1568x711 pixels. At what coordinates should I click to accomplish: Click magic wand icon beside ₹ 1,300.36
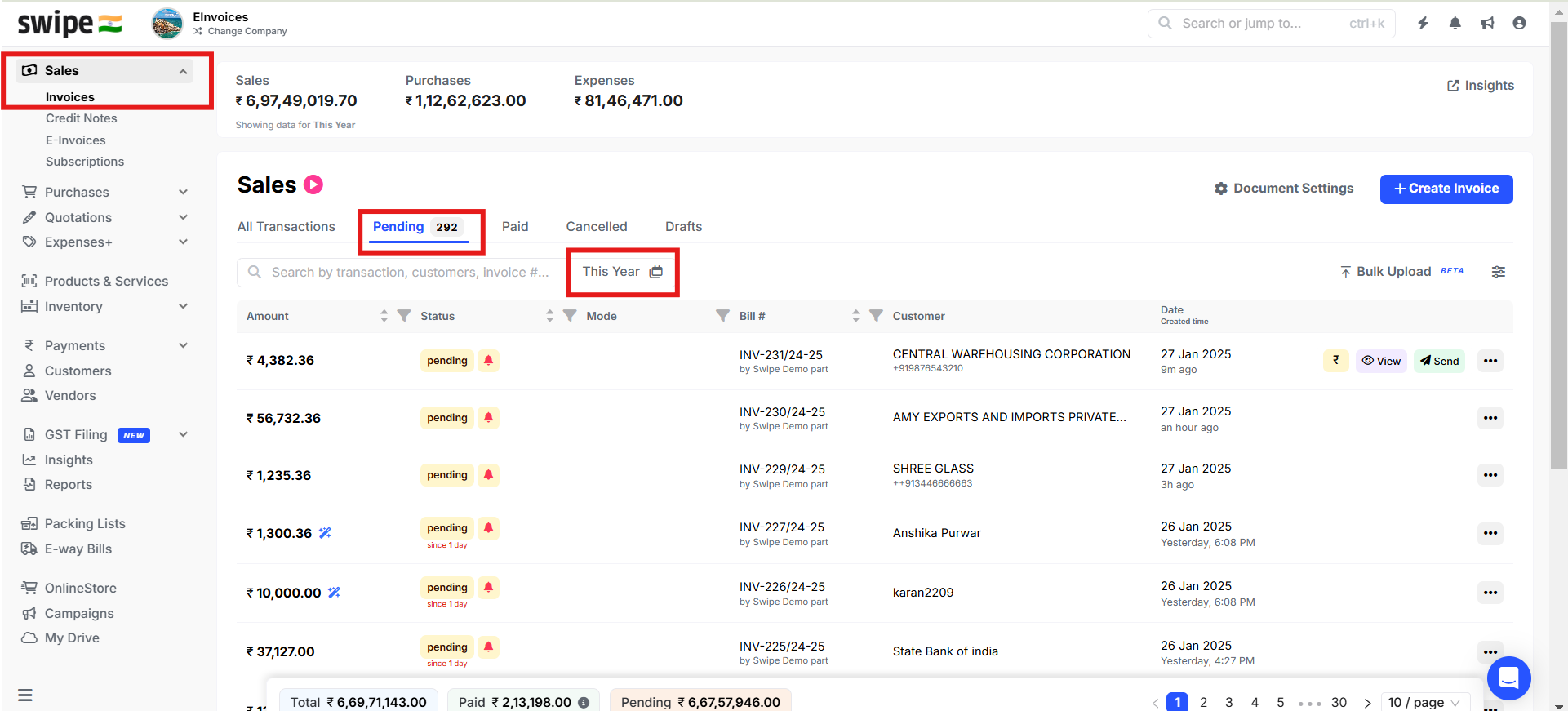click(325, 532)
